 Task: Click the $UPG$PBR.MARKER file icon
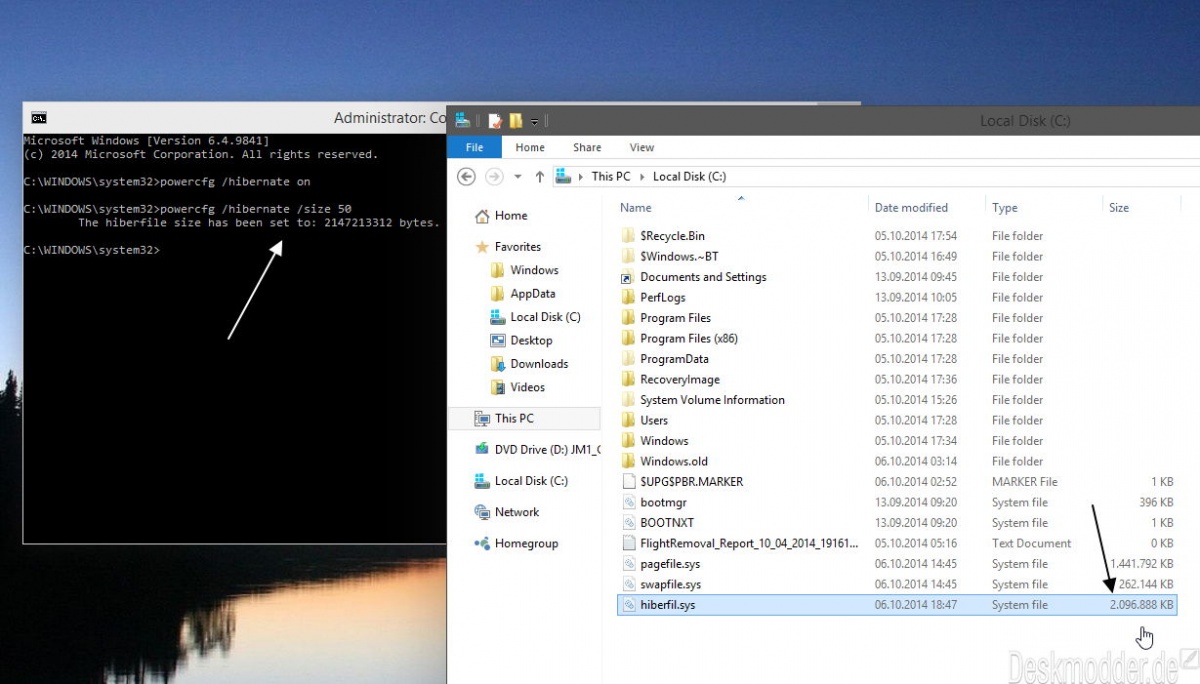[x=628, y=482]
